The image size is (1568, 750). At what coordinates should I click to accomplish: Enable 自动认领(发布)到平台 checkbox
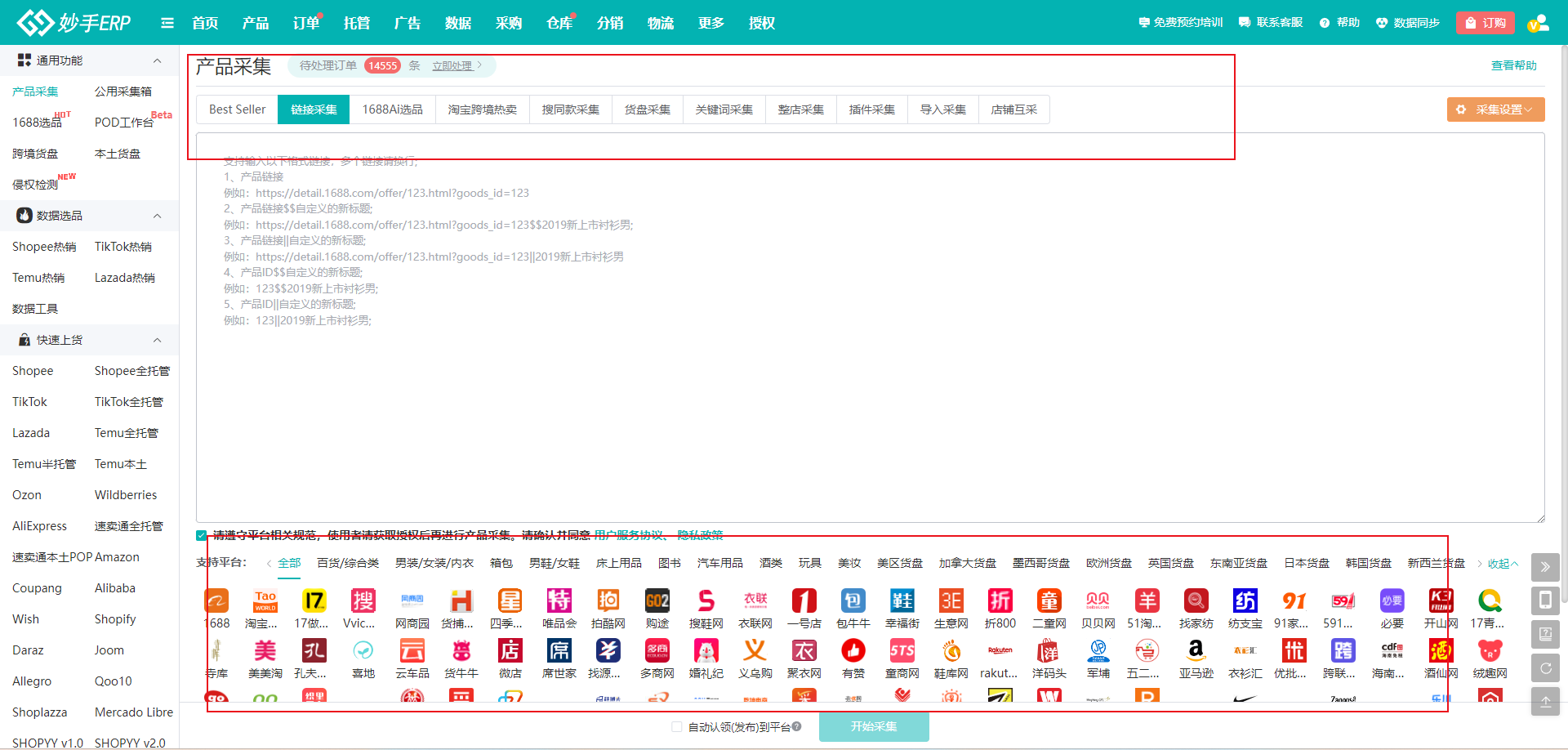[676, 727]
